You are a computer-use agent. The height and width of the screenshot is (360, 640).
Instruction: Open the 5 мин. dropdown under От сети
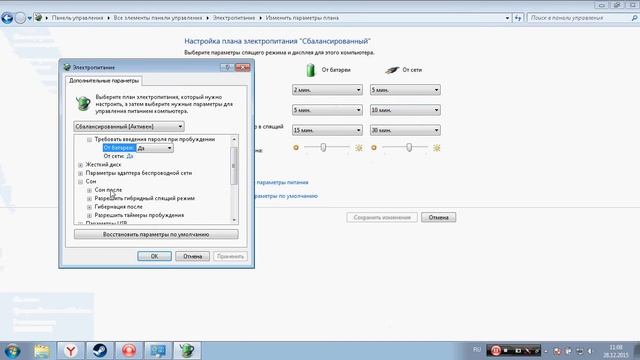[405, 90]
